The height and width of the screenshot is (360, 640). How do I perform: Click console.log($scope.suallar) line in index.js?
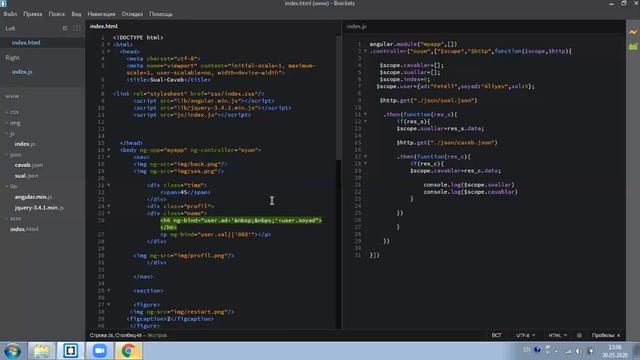tap(469, 184)
